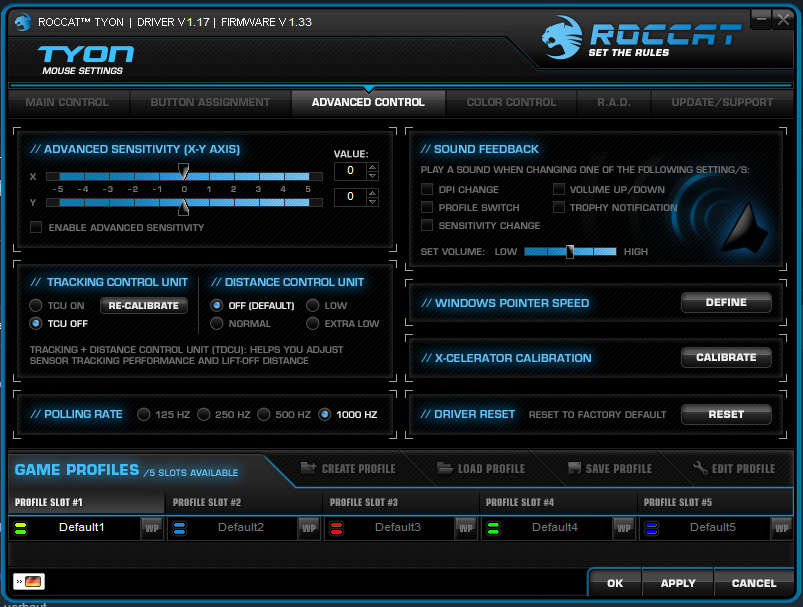
Task: Switch to the Color Control tab
Action: coord(511,102)
